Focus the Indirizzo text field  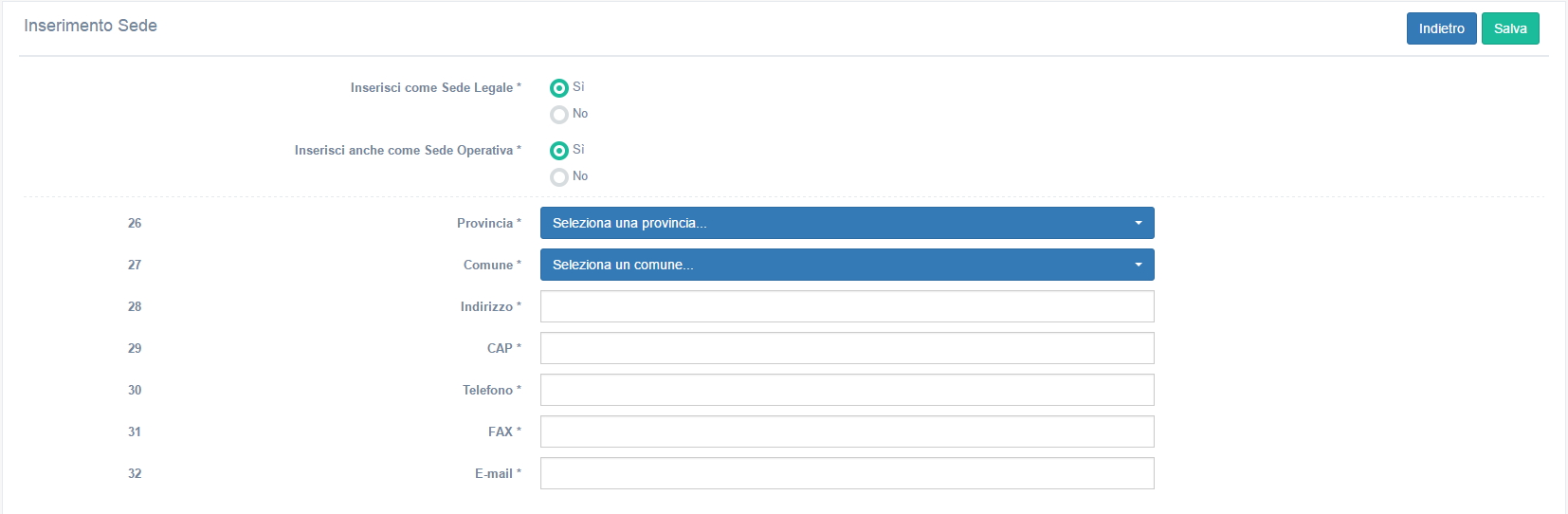coord(847,306)
